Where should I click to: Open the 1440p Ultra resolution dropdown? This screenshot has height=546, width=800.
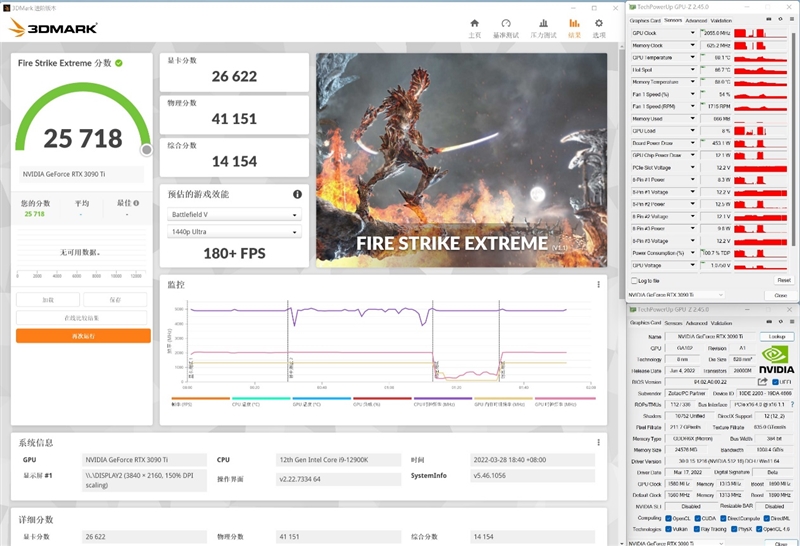(x=234, y=232)
